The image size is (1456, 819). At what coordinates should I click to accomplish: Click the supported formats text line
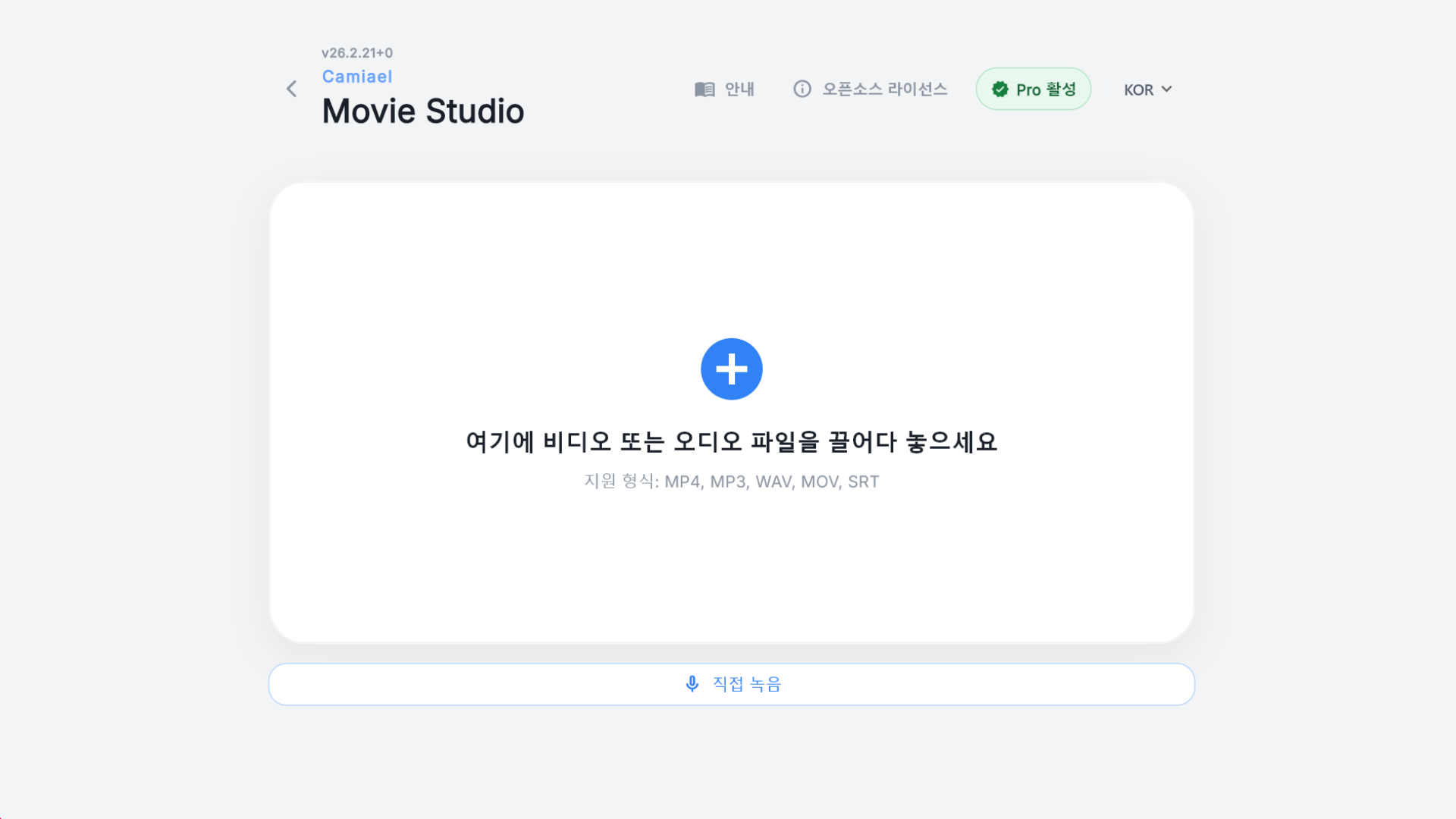(x=731, y=481)
